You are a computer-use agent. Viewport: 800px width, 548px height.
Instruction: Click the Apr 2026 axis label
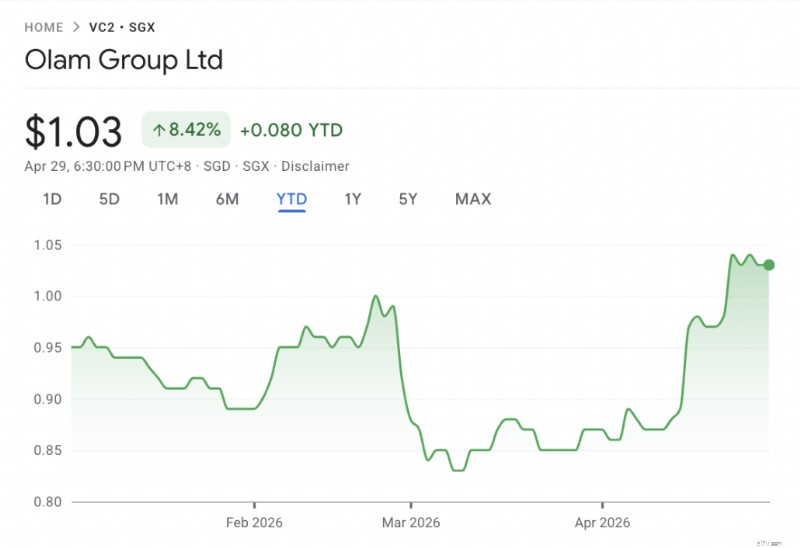click(603, 522)
